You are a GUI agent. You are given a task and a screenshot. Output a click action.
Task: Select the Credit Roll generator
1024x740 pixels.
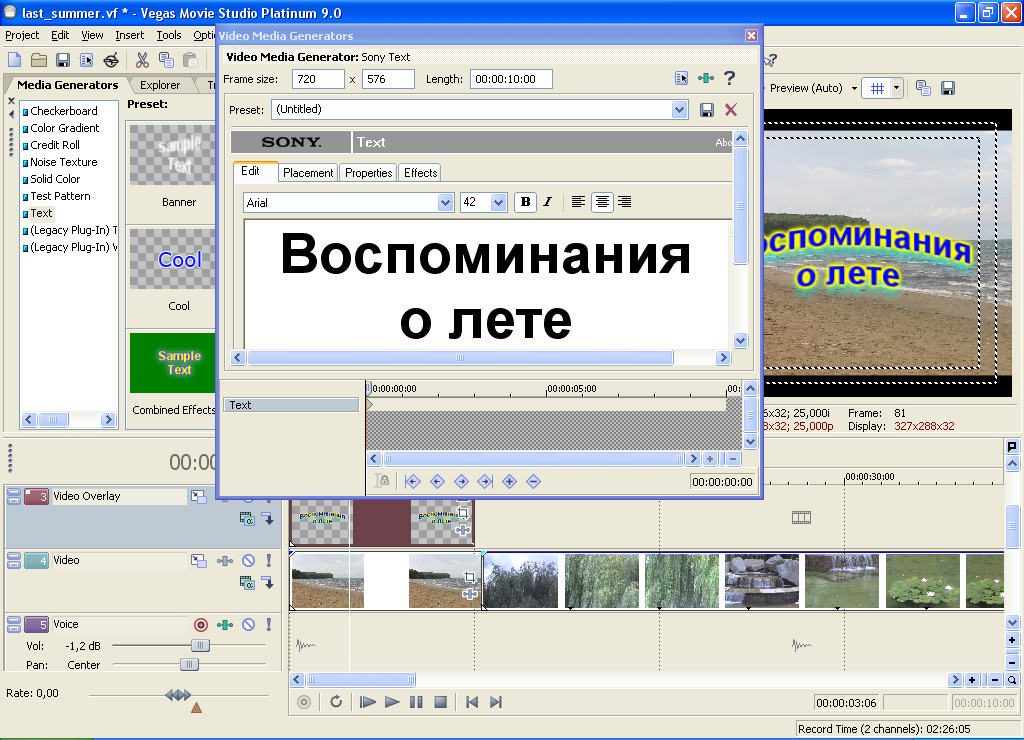click(x=55, y=145)
